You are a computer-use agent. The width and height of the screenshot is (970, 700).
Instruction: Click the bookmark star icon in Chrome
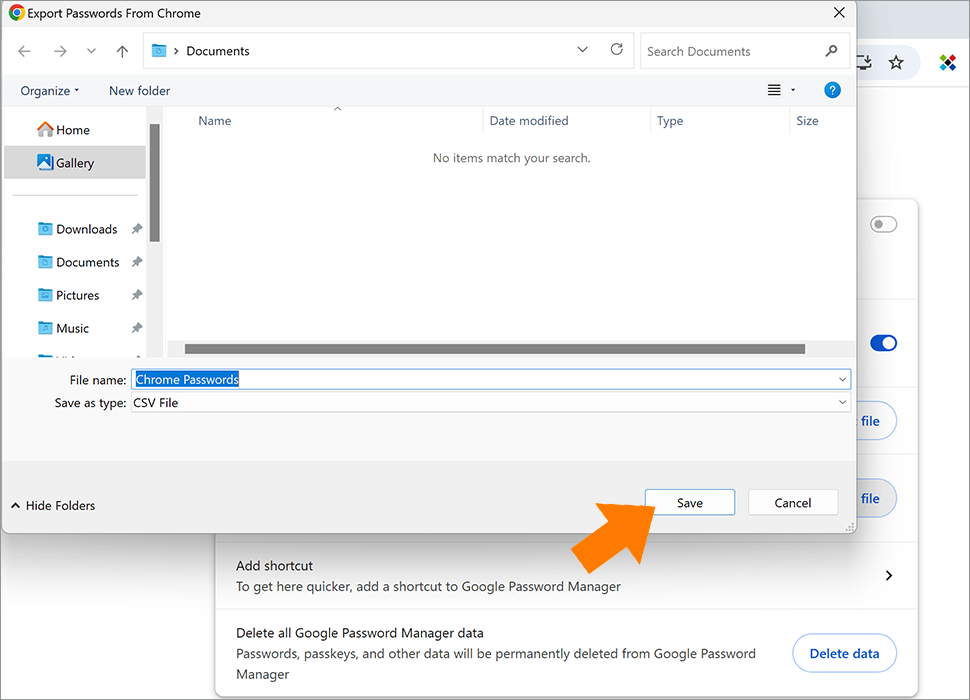pyautogui.click(x=896, y=63)
